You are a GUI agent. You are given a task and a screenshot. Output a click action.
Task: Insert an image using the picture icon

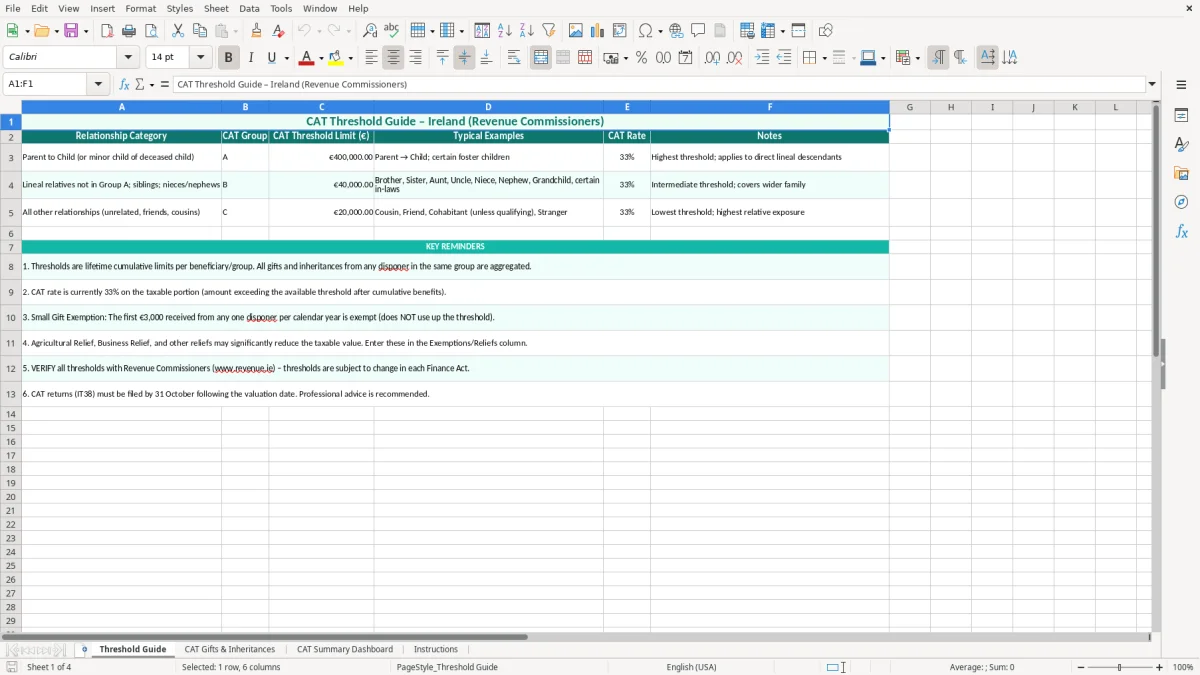(x=576, y=31)
